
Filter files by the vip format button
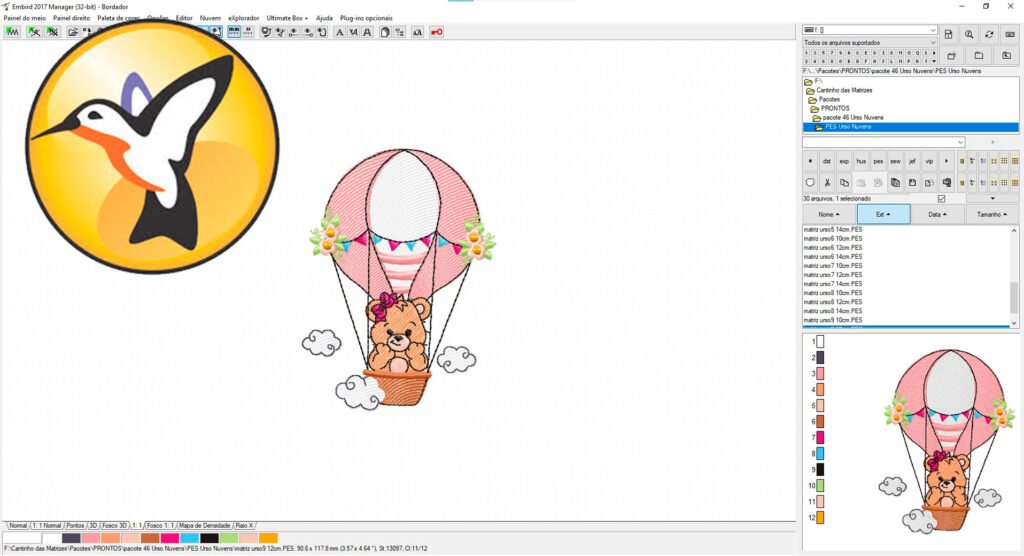pyautogui.click(x=929, y=161)
